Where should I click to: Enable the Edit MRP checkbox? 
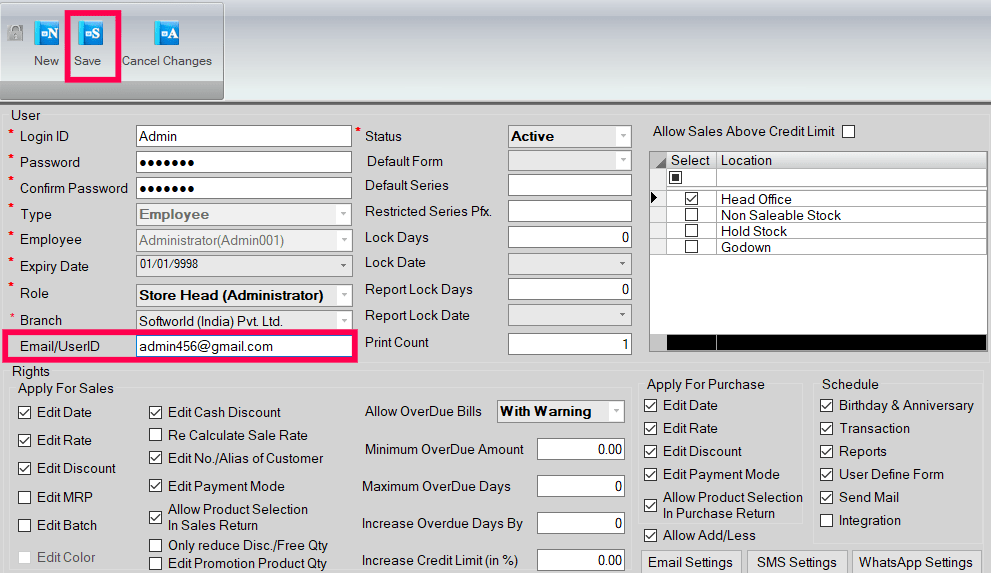coord(25,497)
